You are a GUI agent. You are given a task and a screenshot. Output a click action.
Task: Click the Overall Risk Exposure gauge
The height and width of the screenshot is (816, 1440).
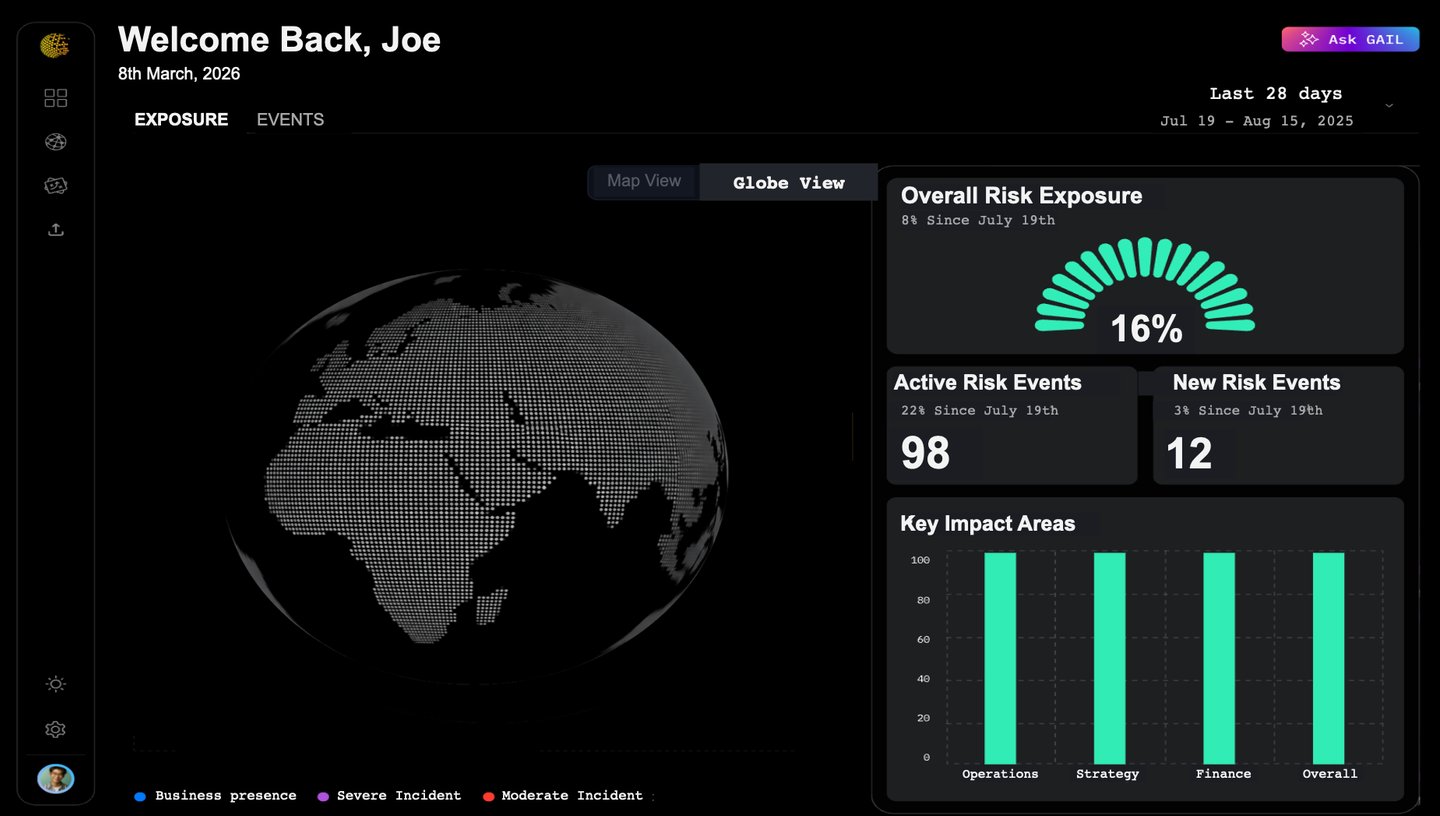[1145, 284]
